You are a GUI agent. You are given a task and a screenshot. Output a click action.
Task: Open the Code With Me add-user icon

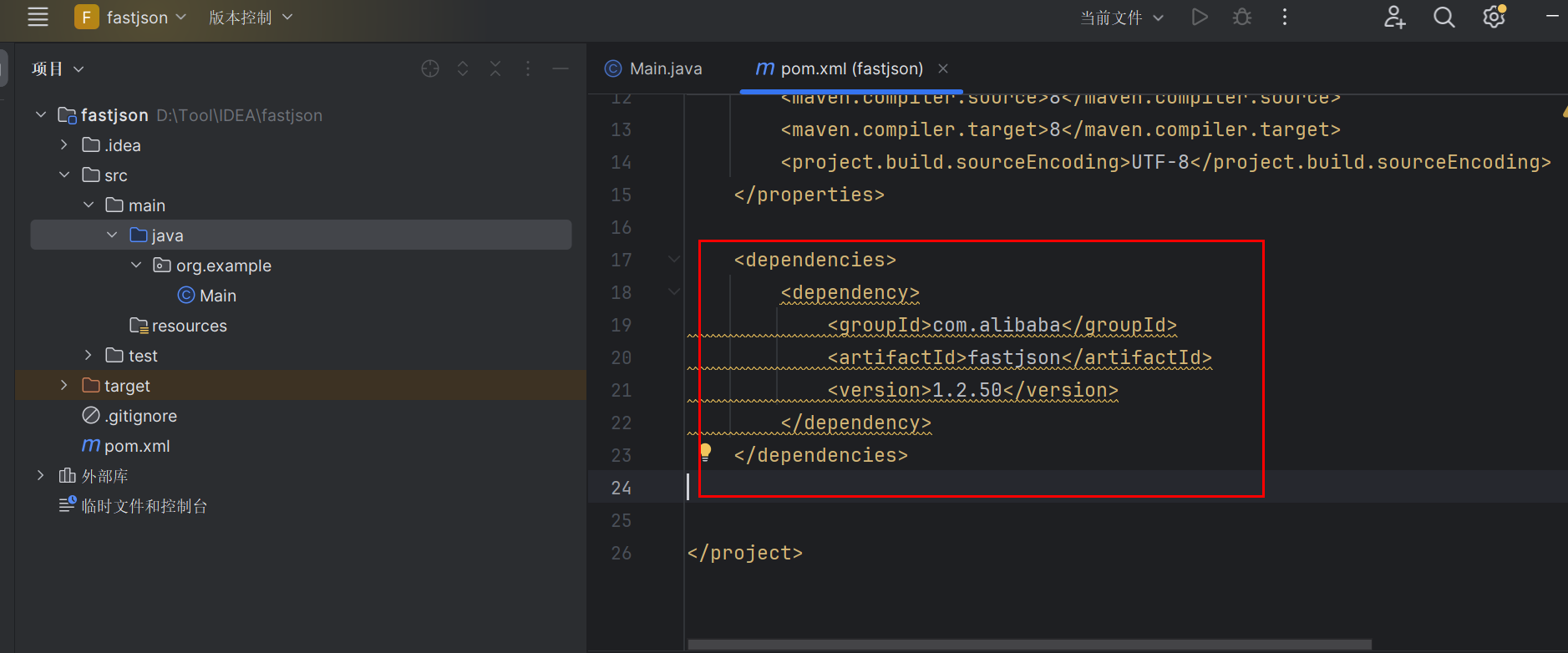click(x=1394, y=17)
